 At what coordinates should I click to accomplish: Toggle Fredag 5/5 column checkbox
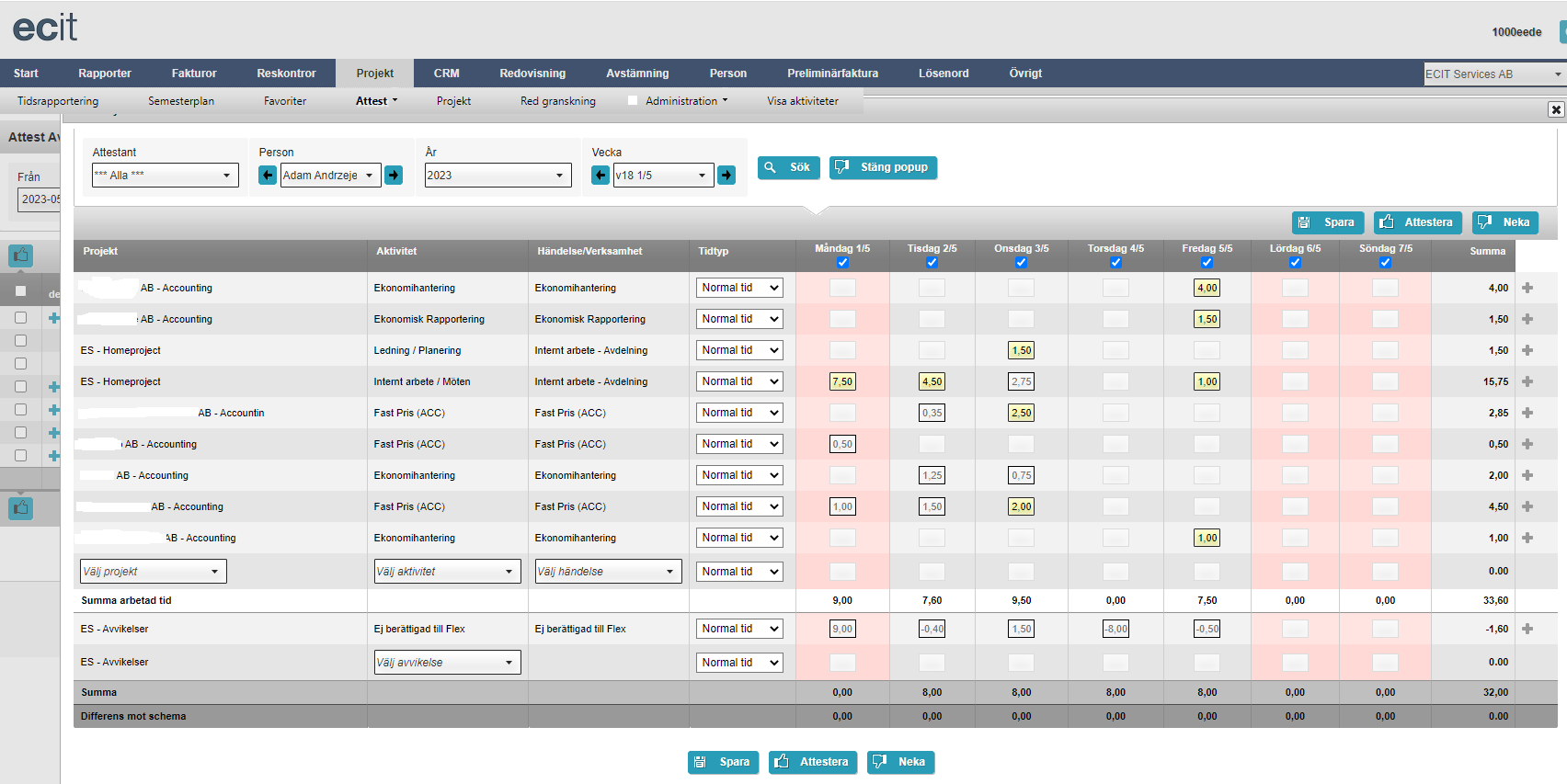point(1207,263)
